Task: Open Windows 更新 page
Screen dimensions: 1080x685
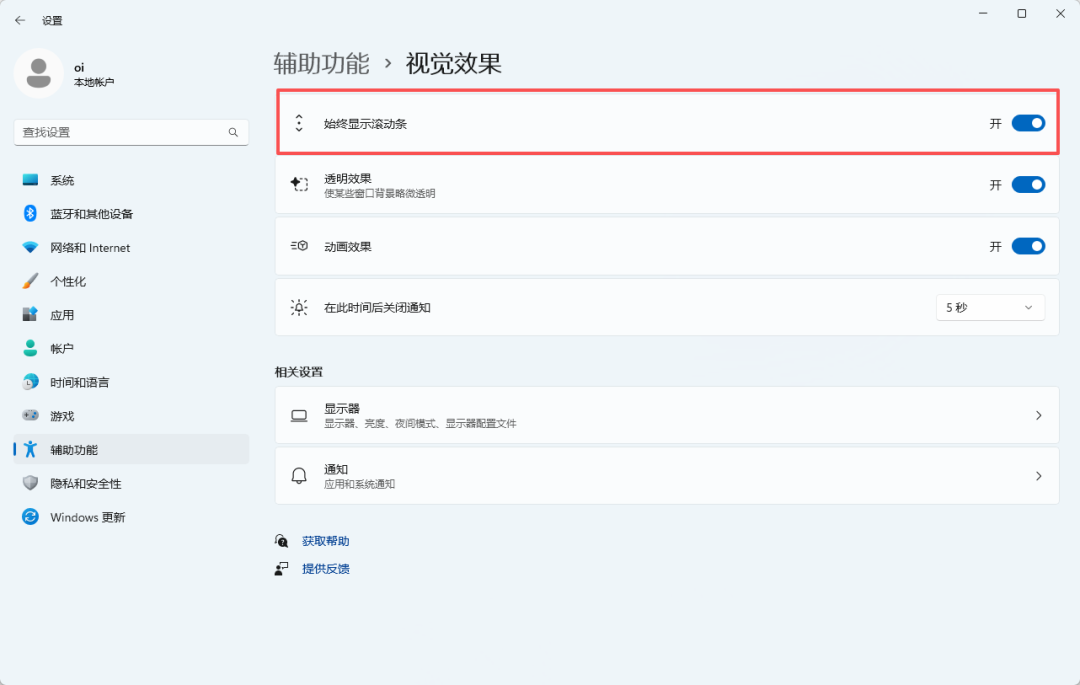Action: [x=131, y=516]
